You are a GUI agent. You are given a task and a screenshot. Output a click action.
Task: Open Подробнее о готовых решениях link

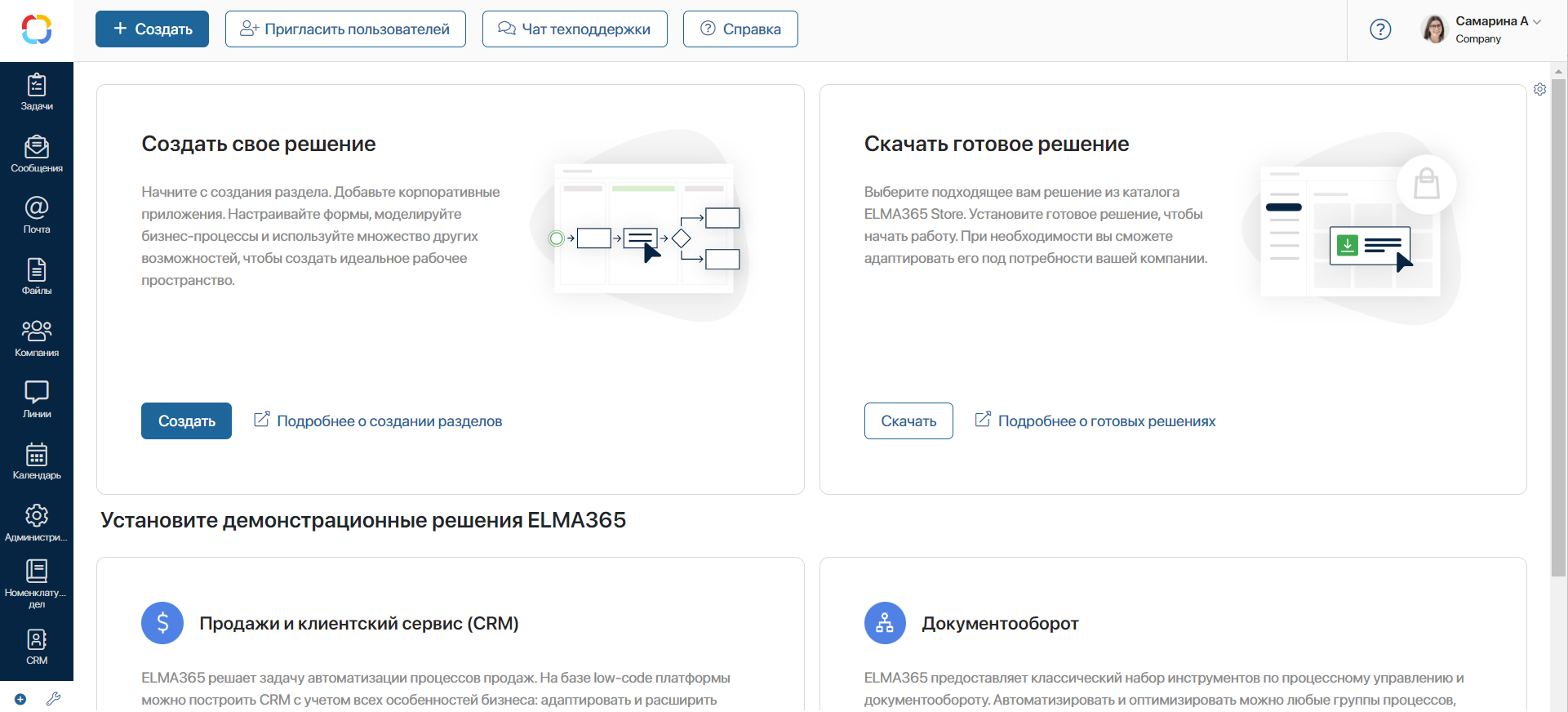click(1095, 421)
